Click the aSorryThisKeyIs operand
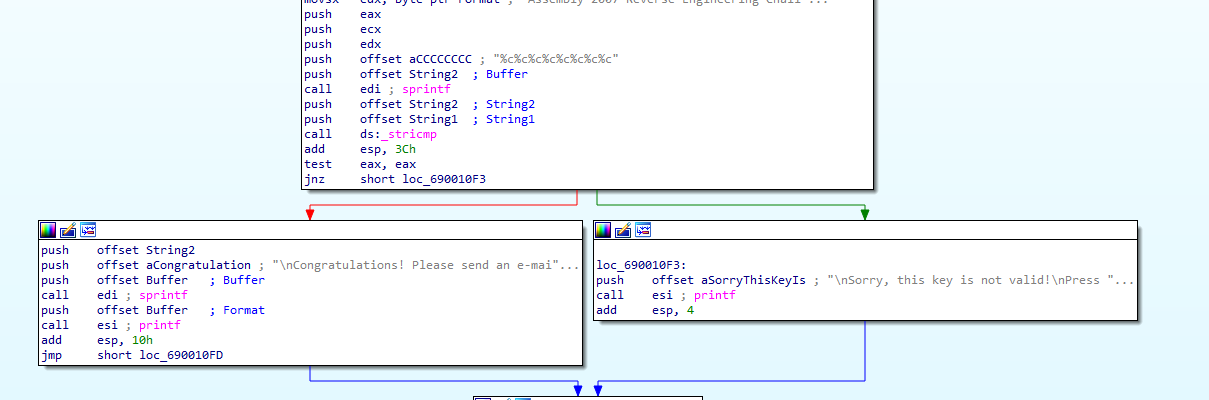1209x400 pixels. pos(752,280)
